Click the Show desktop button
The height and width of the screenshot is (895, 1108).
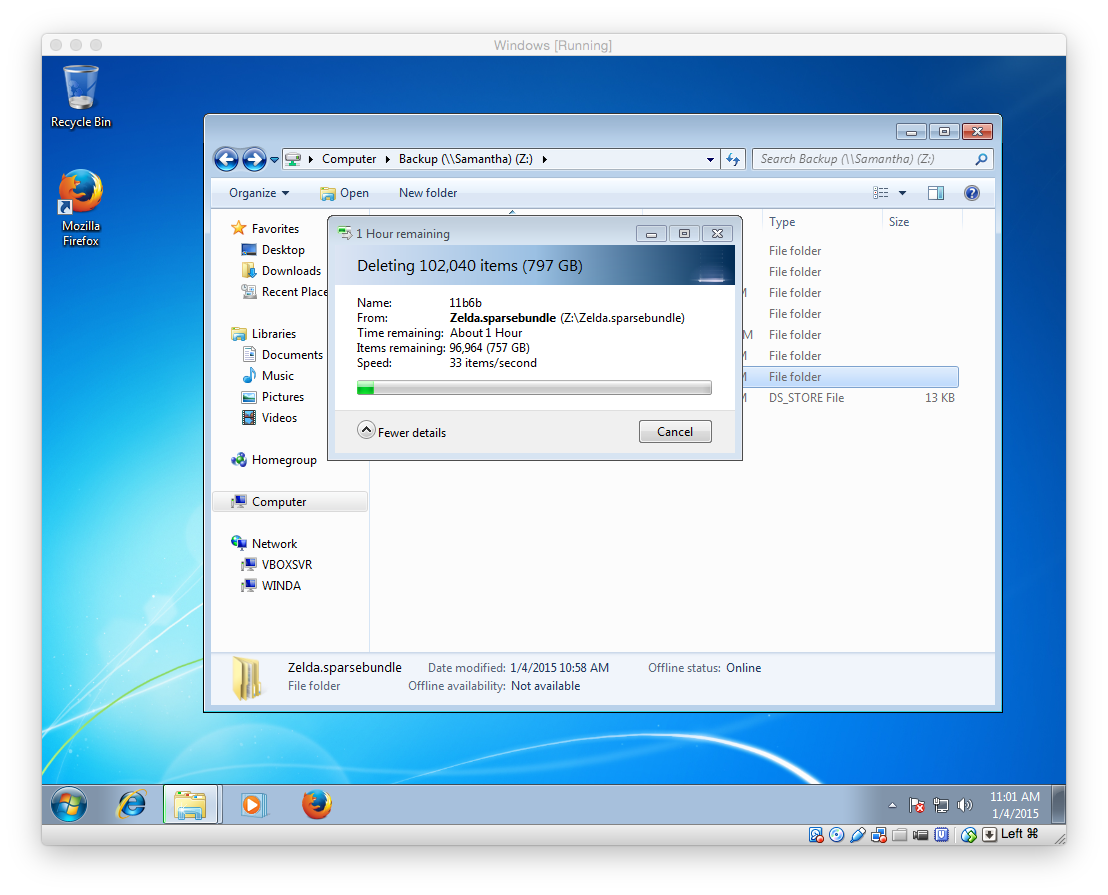coord(1059,805)
